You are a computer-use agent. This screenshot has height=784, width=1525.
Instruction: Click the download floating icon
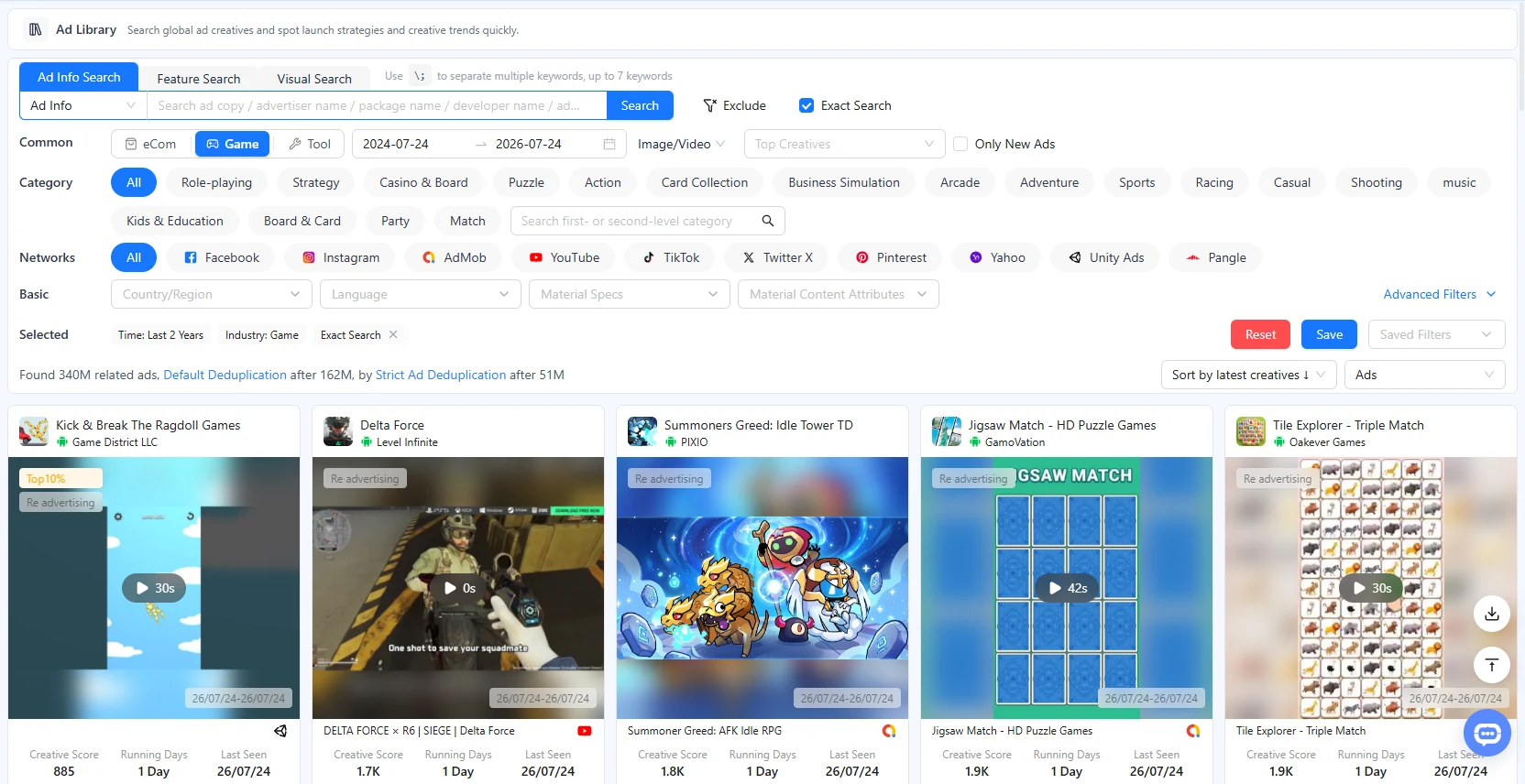1492,614
